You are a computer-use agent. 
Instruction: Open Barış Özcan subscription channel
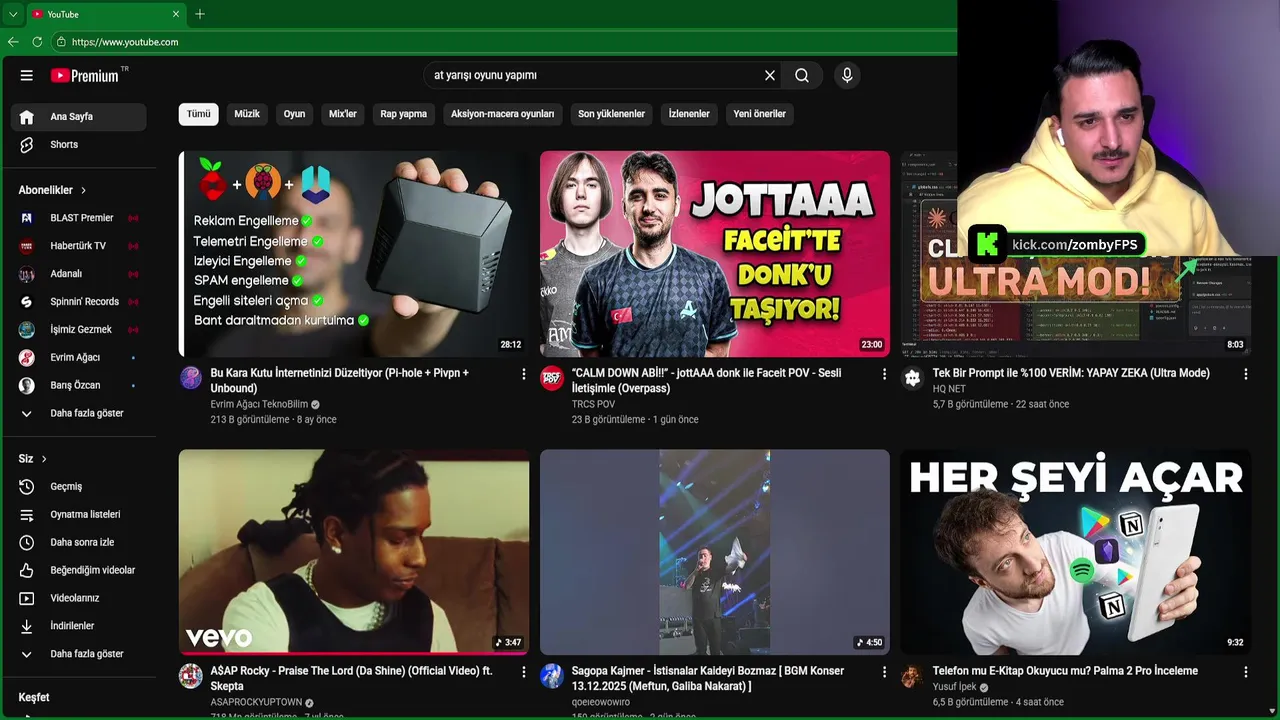coord(78,386)
